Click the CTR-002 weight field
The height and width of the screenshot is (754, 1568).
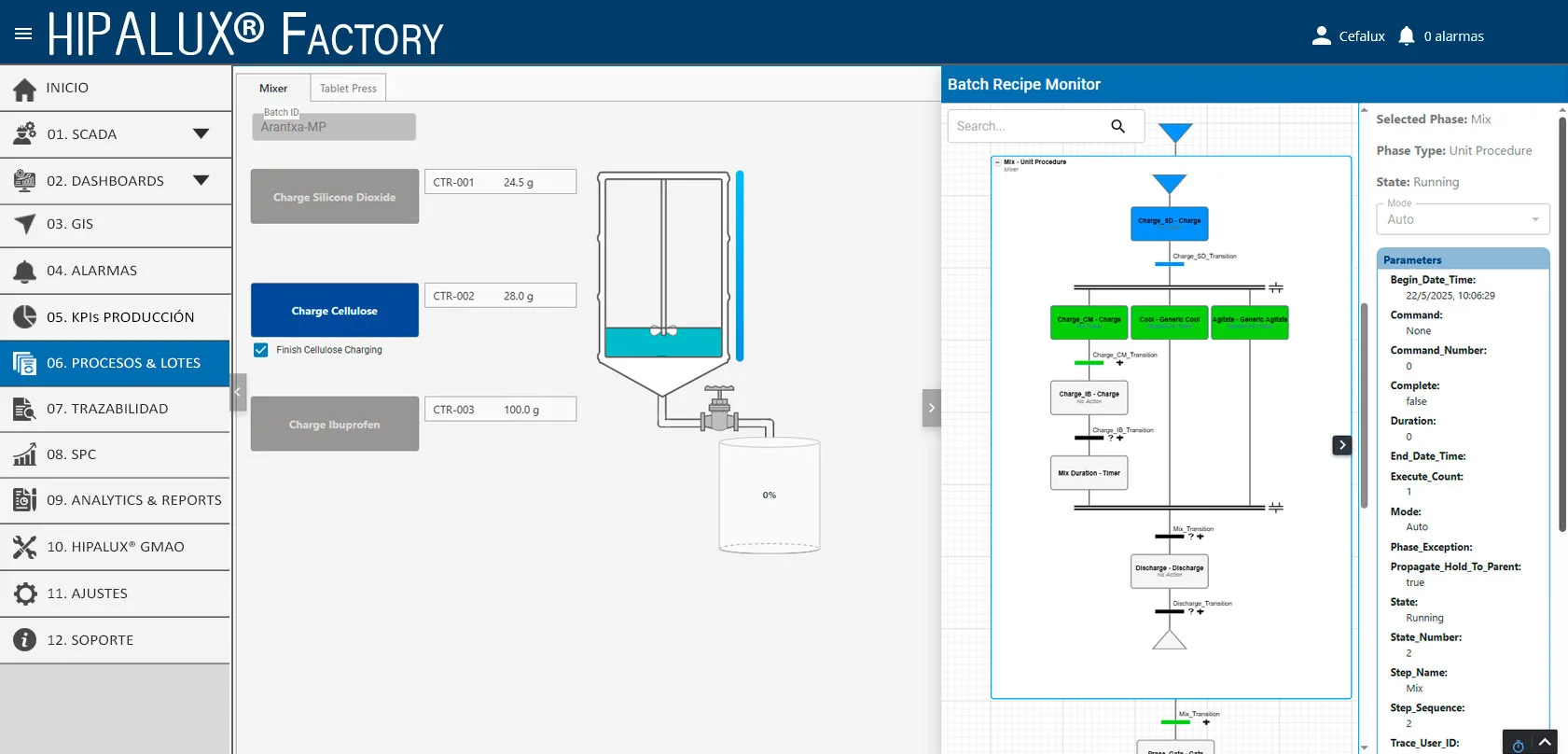(501, 296)
